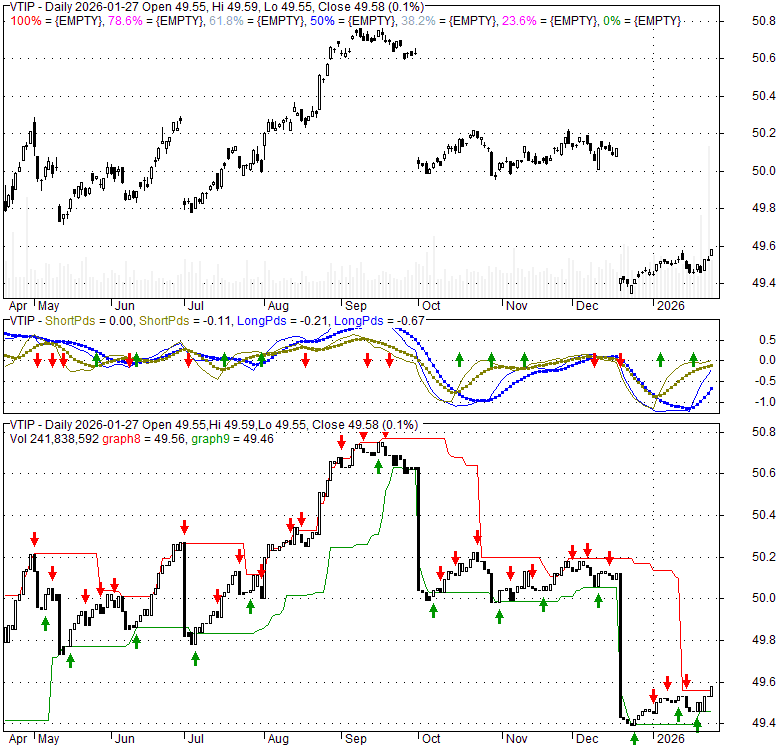Screen dimensions: 780x745
Task: Select the red 'graph8 = 49.56' legend
Action: click(144, 439)
